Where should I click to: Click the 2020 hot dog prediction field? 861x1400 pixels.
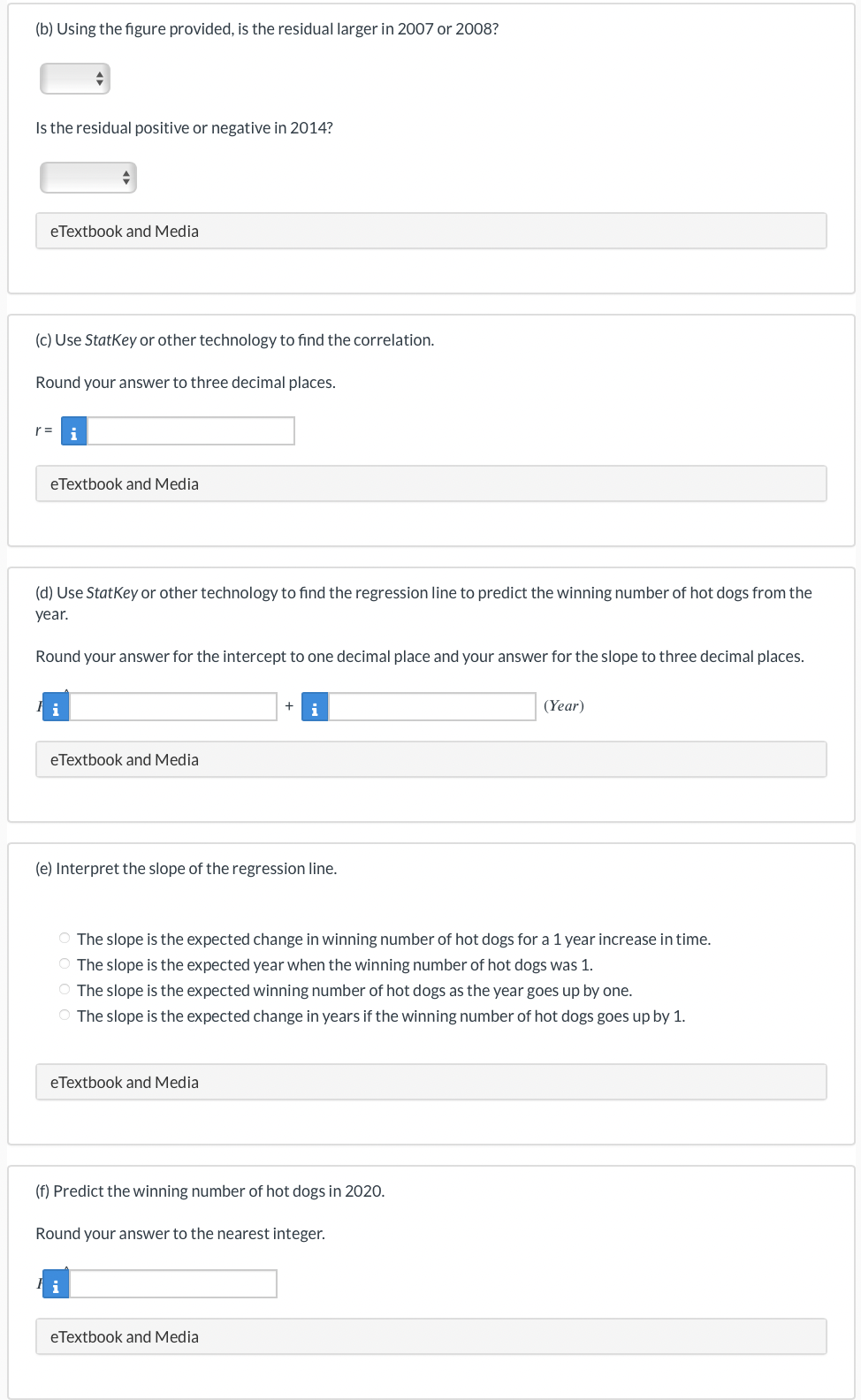coord(173,1284)
